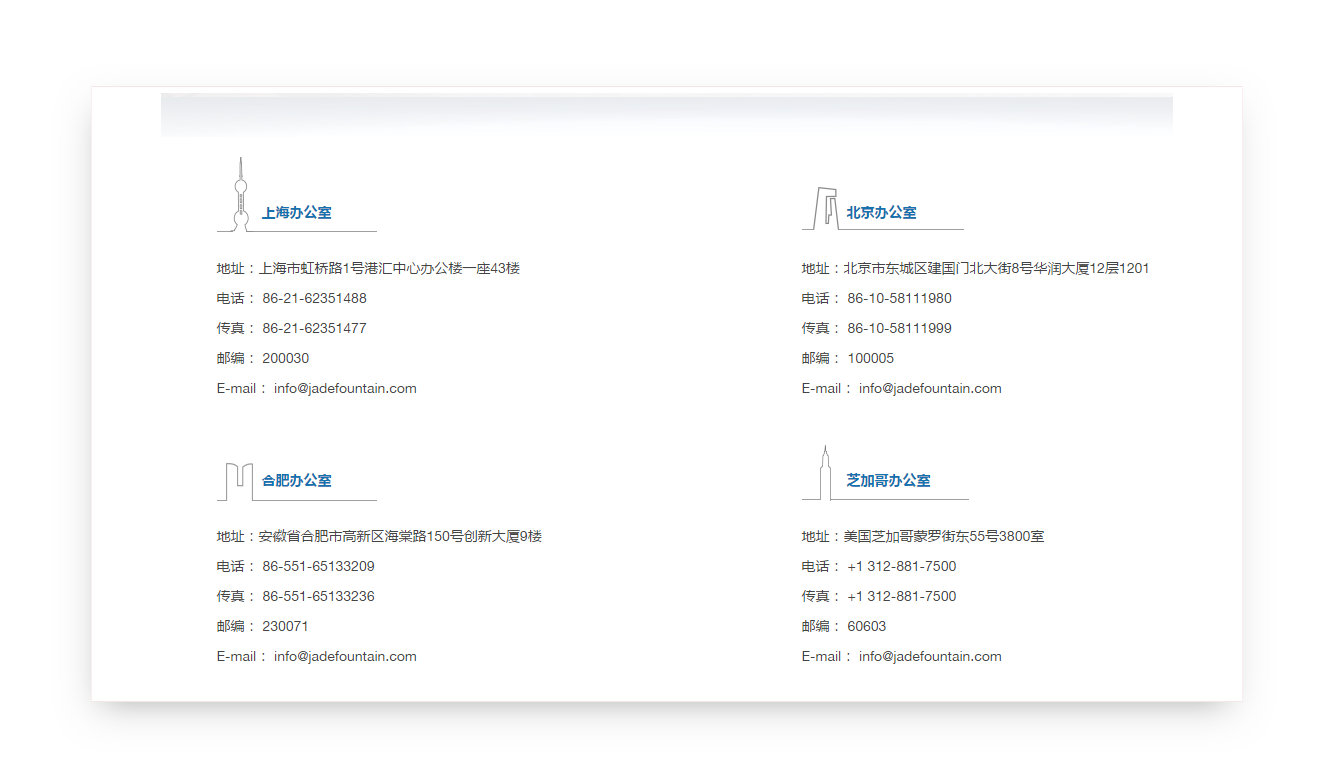Click Hefei fax 86-551-65133236
Viewport: 1335px width, 780px height.
319,597
